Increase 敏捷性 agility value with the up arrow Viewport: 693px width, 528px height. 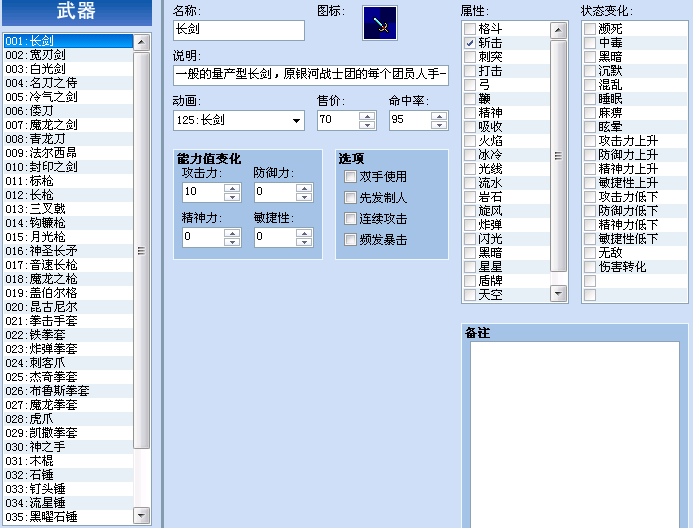(304, 233)
